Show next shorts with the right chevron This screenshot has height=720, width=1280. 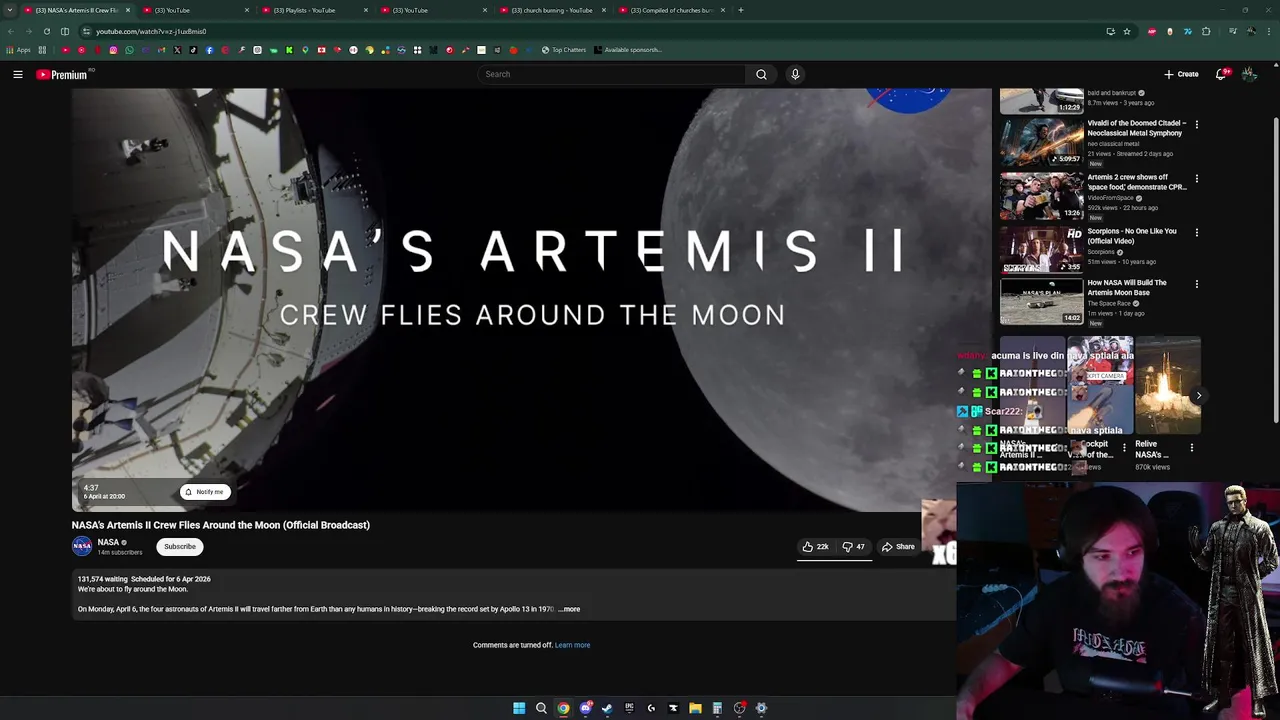click(x=1198, y=396)
